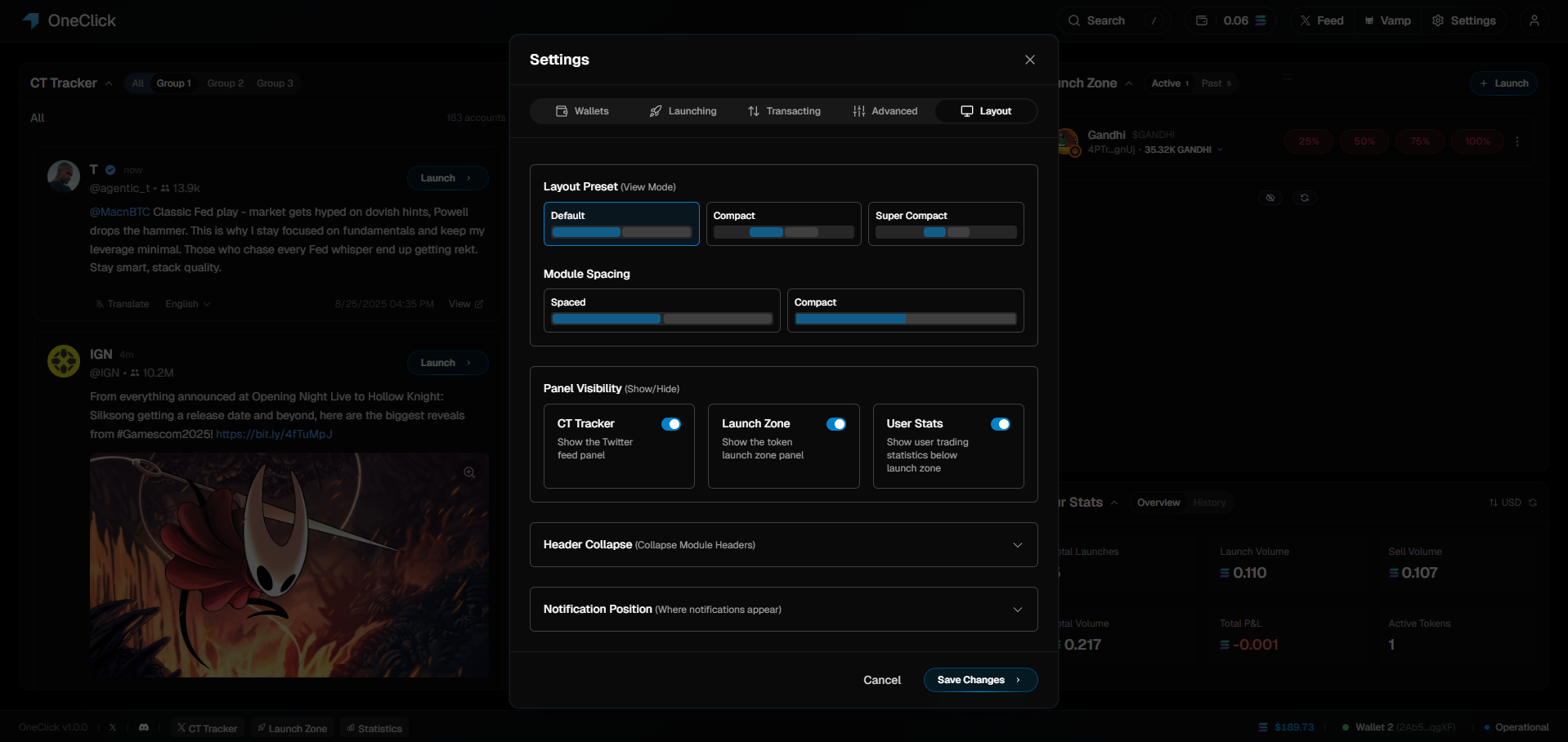This screenshot has width=1568, height=742.
Task: Open the Transacting tab
Action: (785, 111)
